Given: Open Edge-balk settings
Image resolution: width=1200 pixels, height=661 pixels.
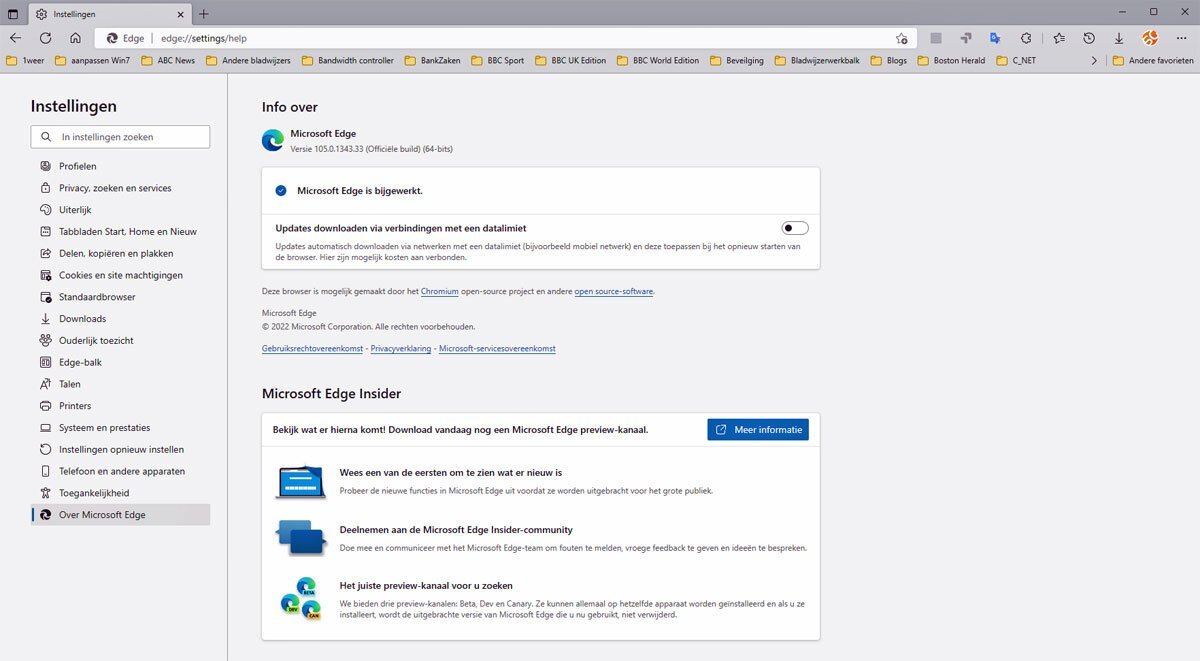Looking at the screenshot, I should (x=120, y=362).
